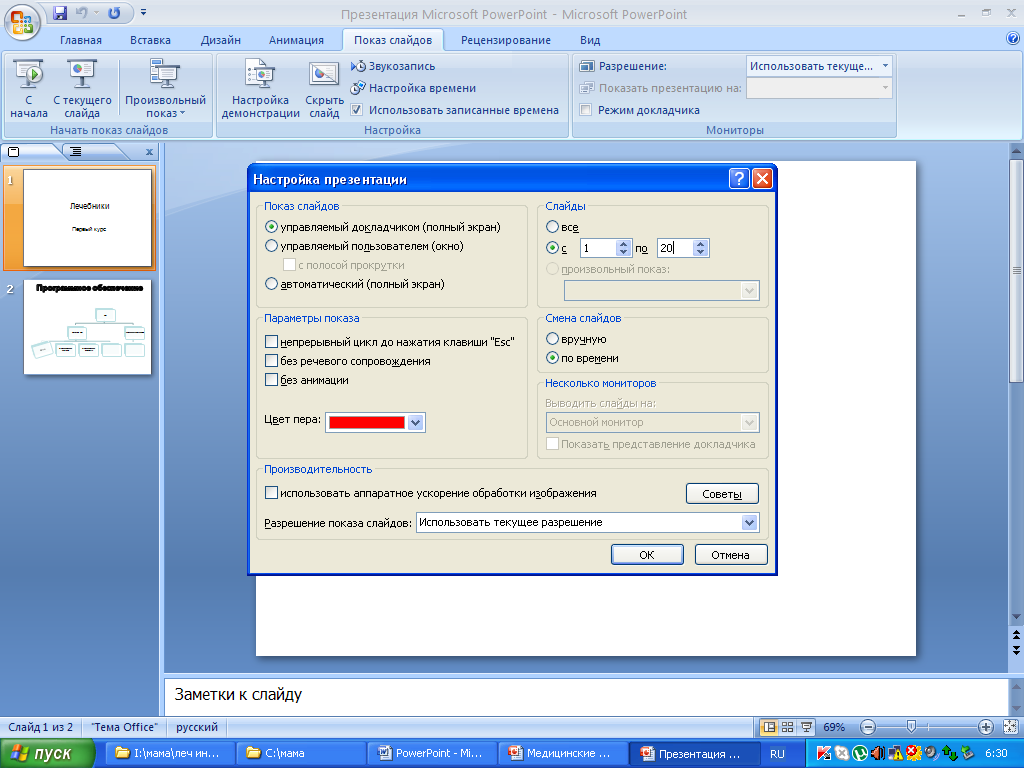Start slideshow from beginning (С начала)
This screenshot has height=768, width=1024.
[29, 89]
